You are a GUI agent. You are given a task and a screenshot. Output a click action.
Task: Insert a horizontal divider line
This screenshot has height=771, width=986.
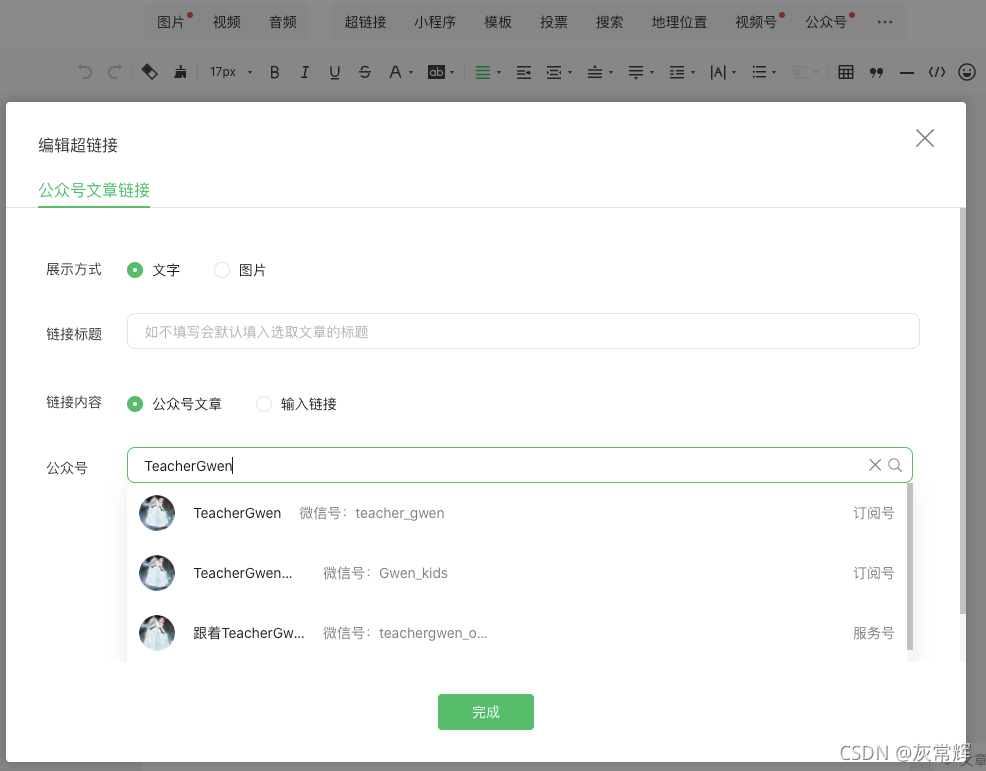(906, 73)
